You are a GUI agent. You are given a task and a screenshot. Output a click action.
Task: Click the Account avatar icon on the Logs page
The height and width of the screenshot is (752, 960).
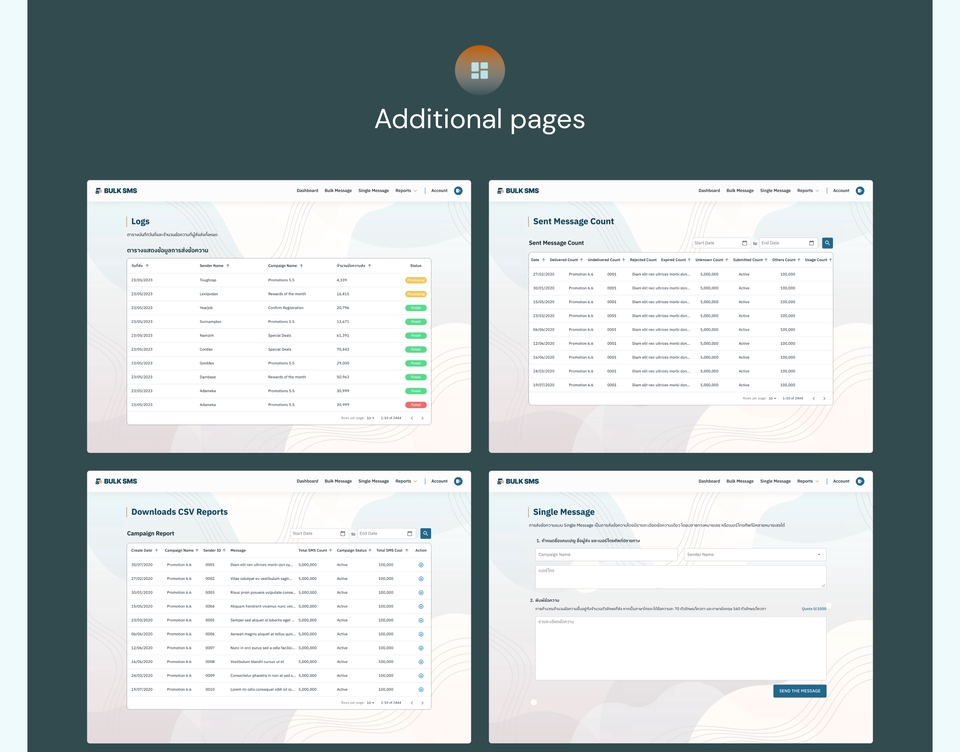click(x=458, y=190)
